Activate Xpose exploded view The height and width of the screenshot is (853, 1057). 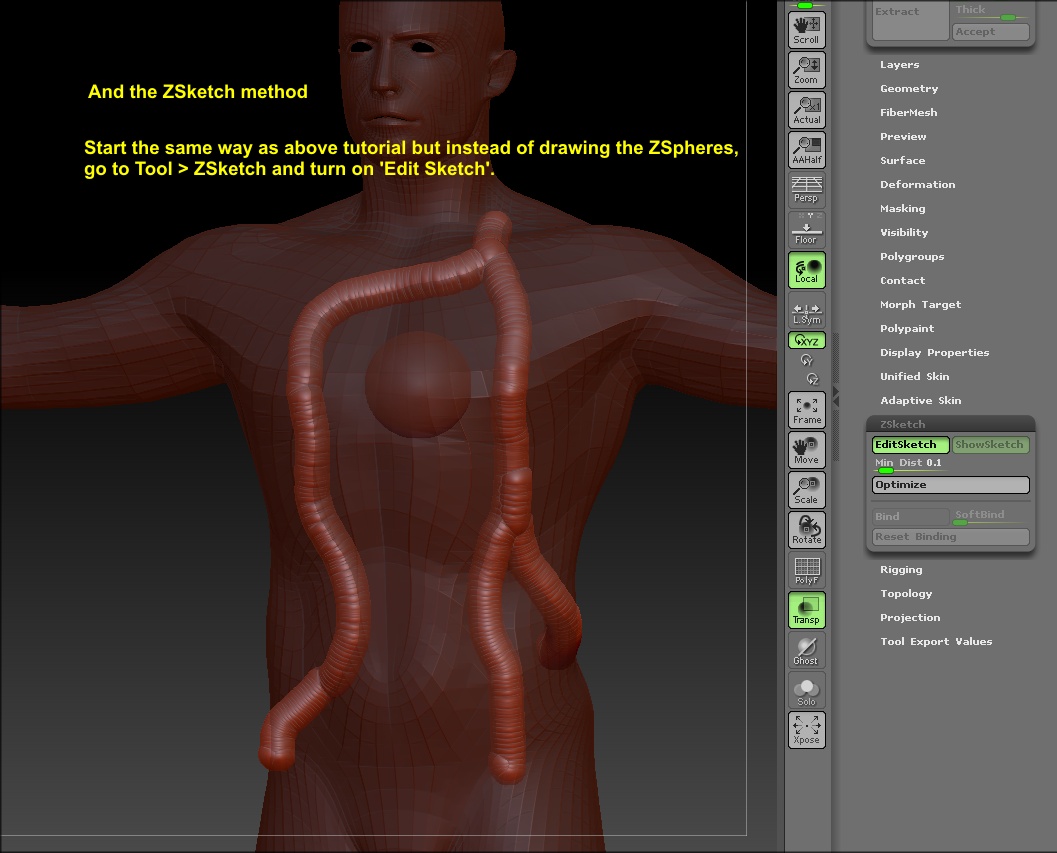[x=806, y=730]
